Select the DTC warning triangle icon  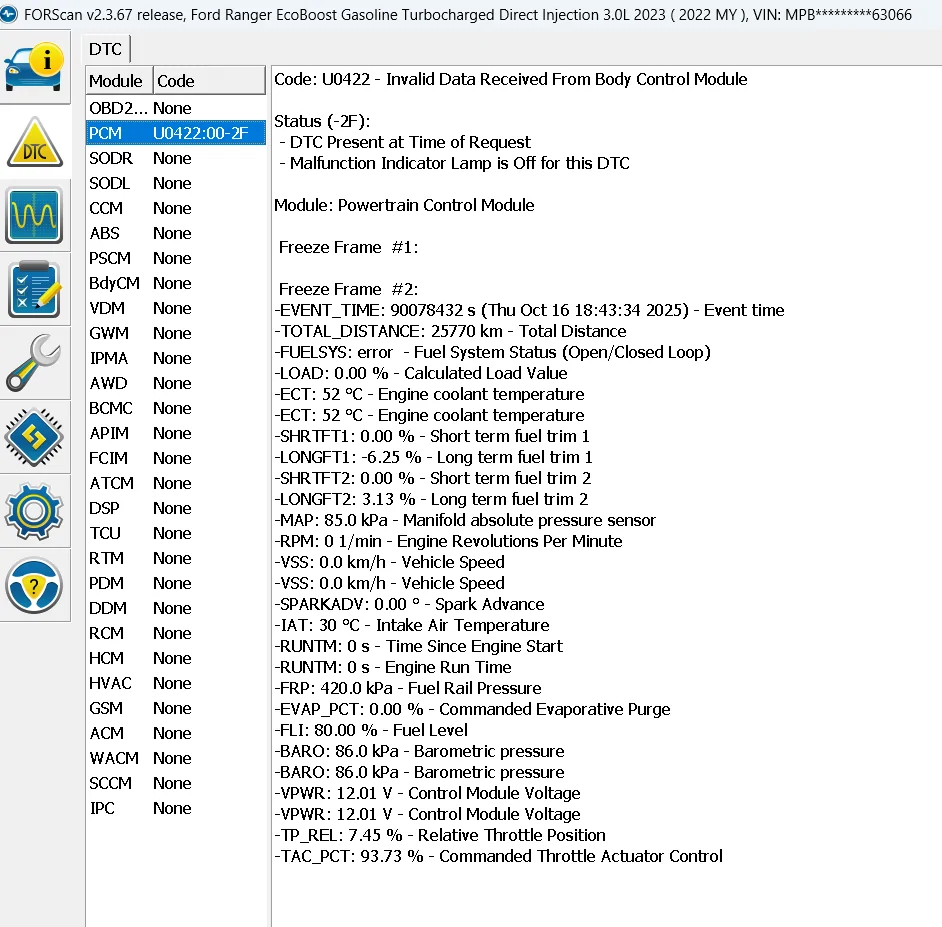click(35, 143)
